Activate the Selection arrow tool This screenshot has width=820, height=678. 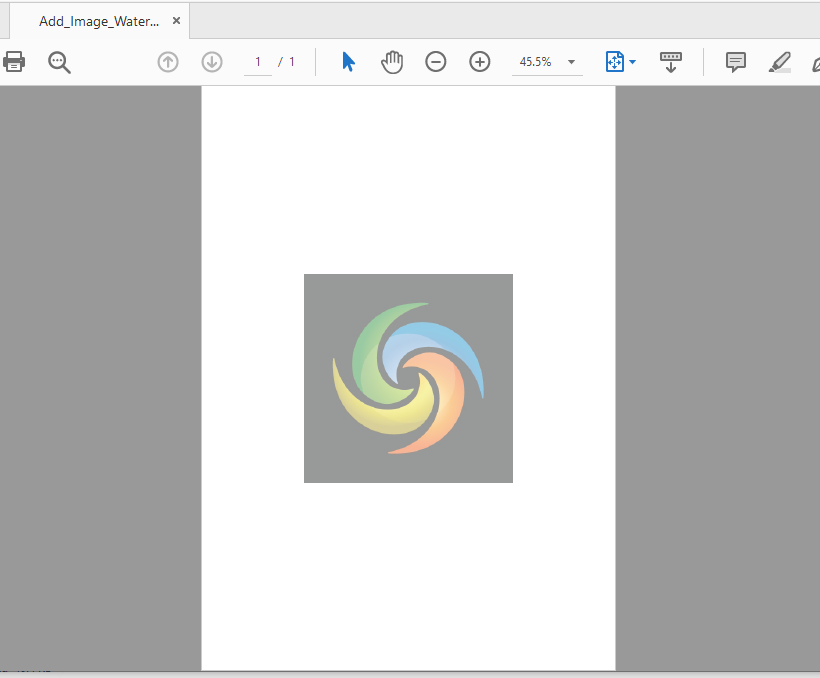pyautogui.click(x=348, y=62)
